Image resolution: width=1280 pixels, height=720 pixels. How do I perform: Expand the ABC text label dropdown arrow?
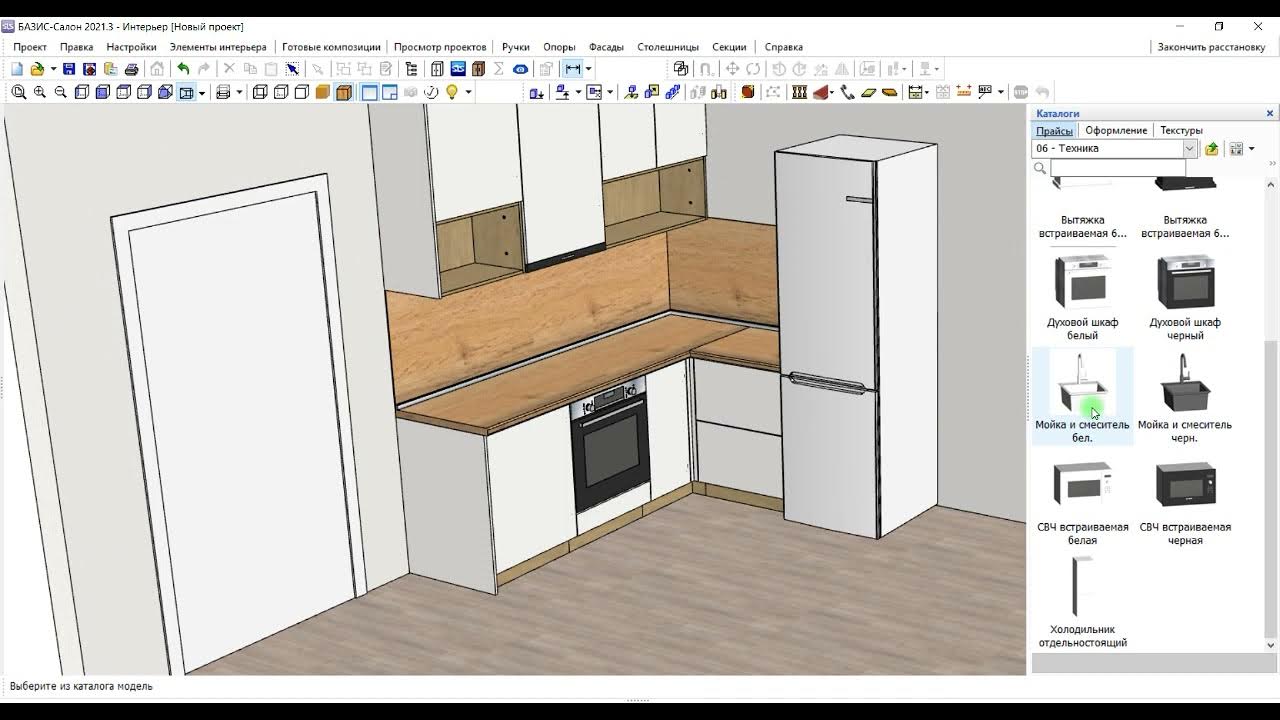coord(1000,92)
